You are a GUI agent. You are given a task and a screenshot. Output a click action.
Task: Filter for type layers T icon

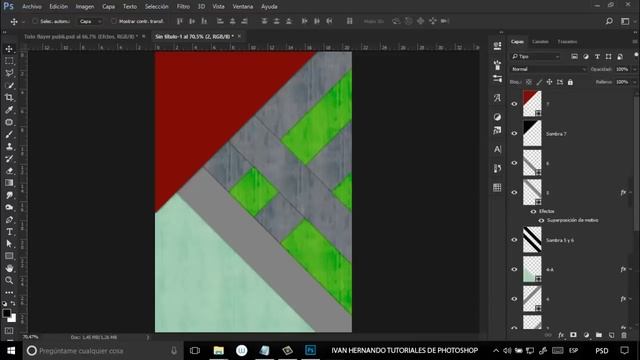coord(597,56)
